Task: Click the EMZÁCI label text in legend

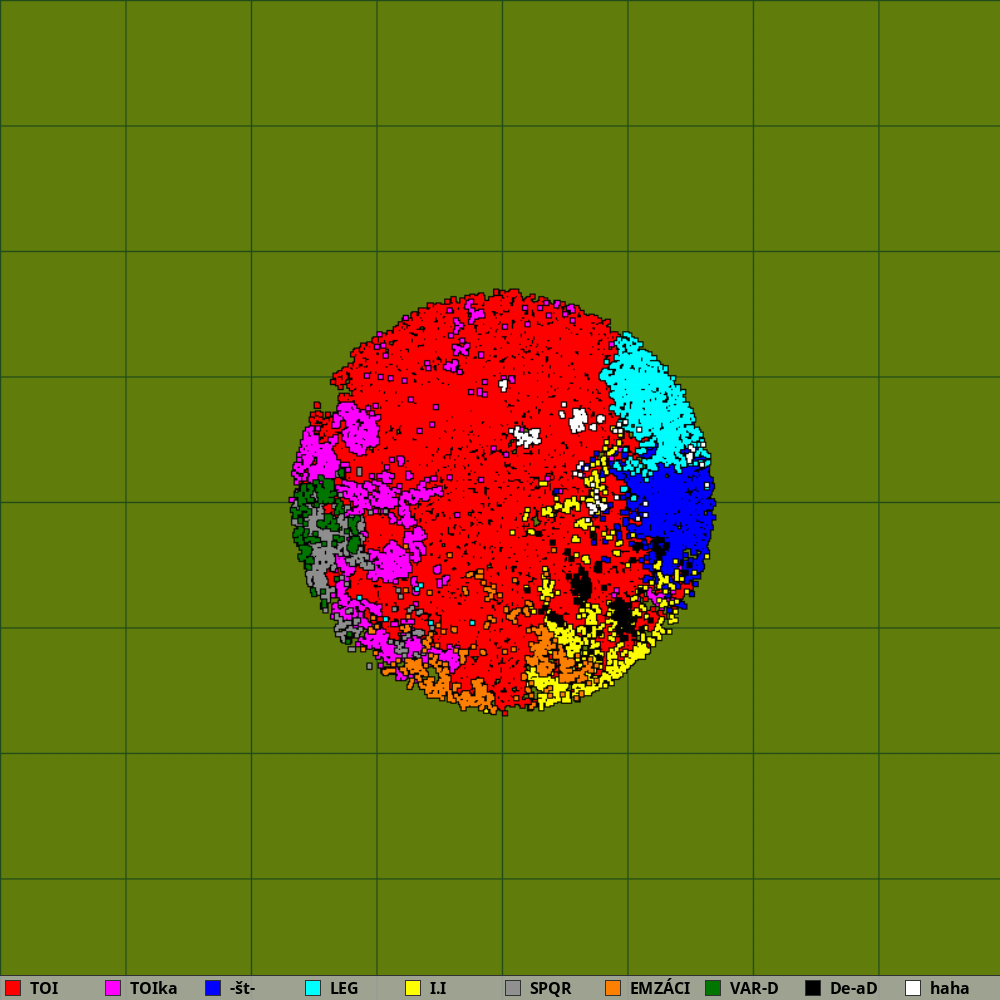Action: pos(660,988)
